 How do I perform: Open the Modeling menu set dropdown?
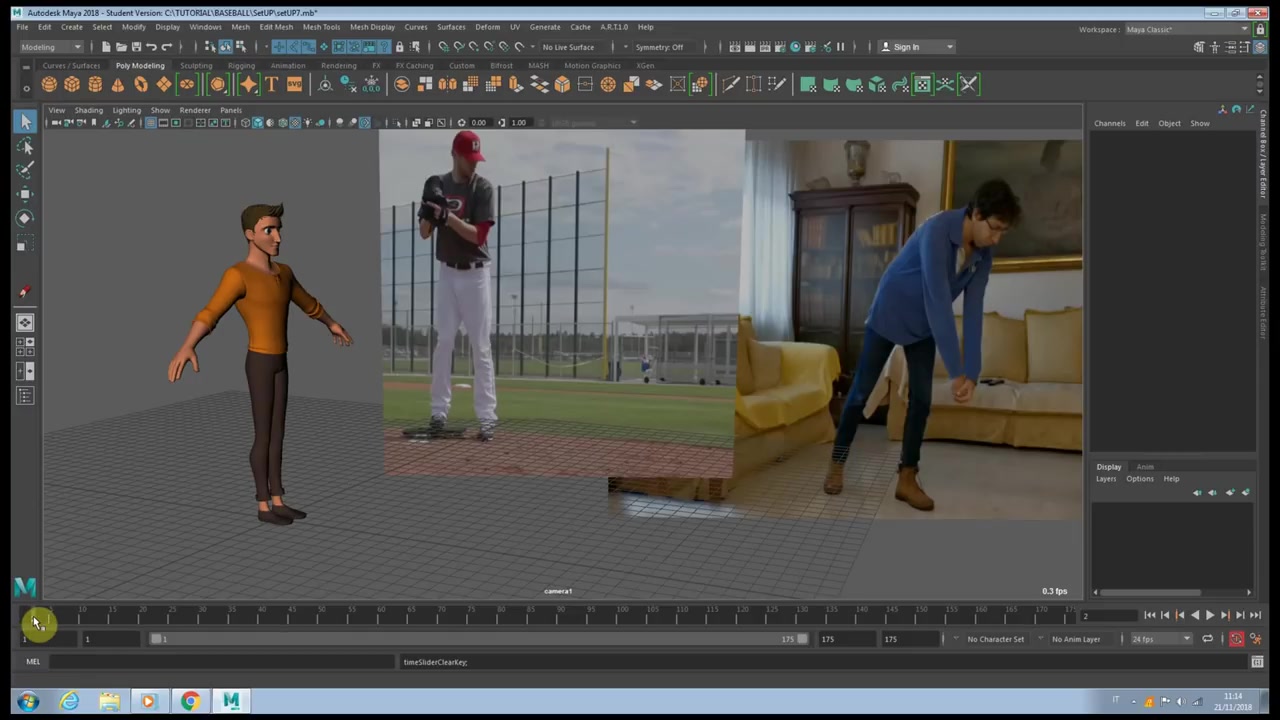[51, 47]
